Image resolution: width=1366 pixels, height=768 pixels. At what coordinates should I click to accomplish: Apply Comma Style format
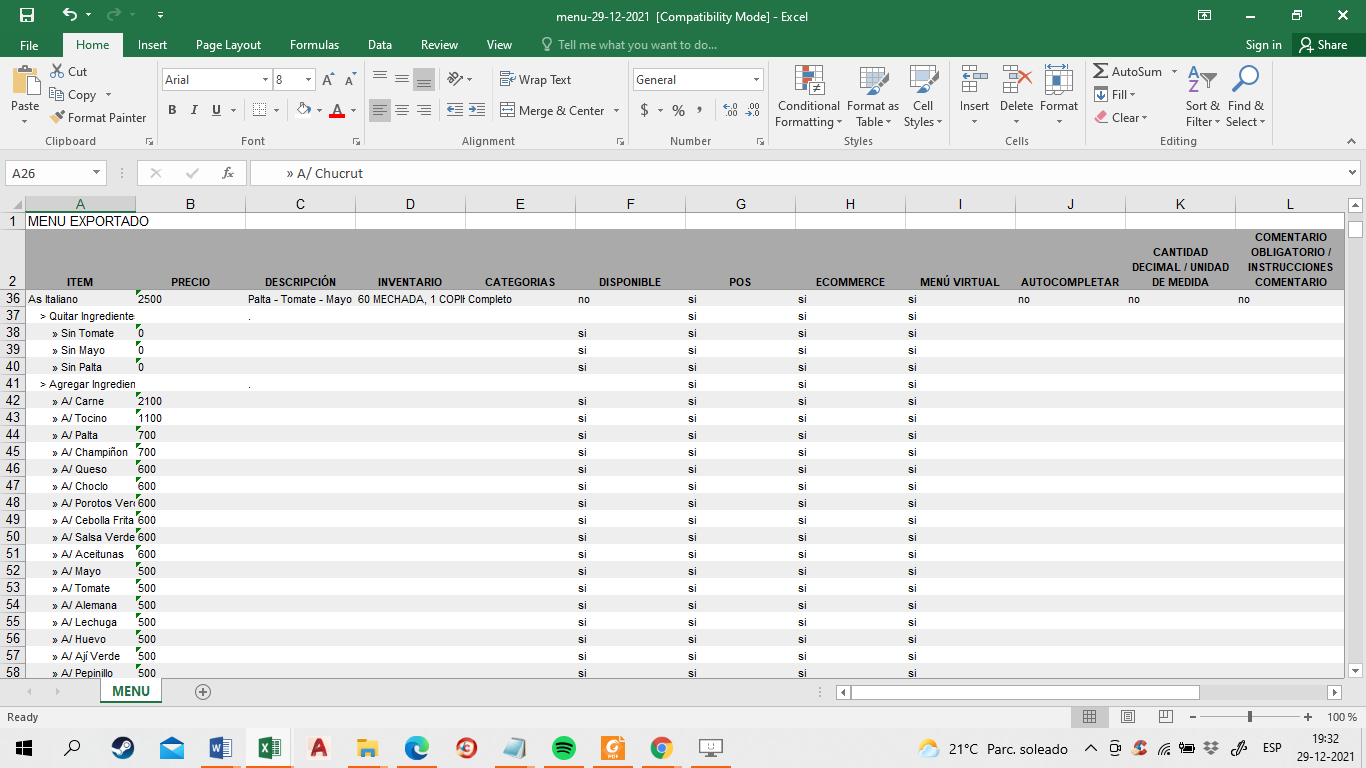coord(700,110)
